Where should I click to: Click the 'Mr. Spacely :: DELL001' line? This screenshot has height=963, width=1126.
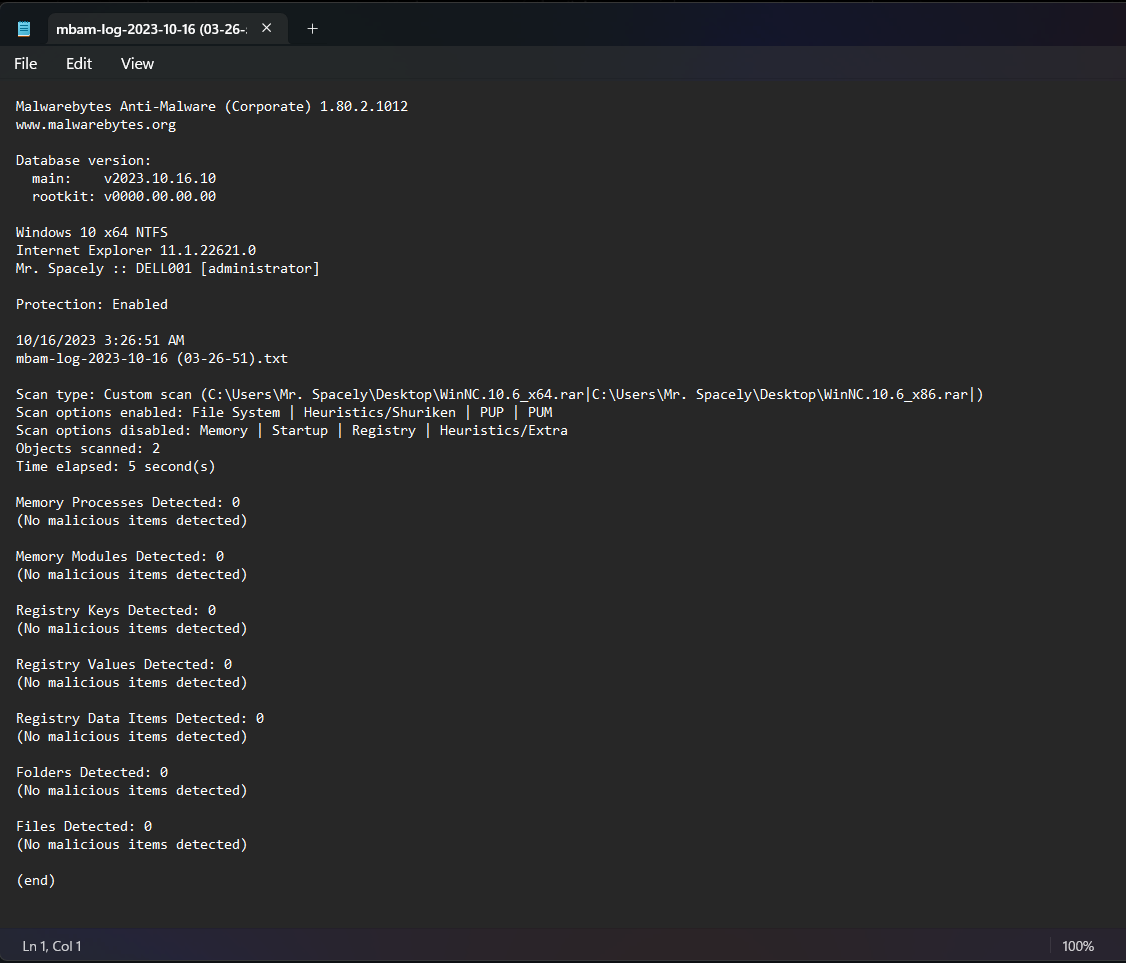pyautogui.click(x=167, y=269)
